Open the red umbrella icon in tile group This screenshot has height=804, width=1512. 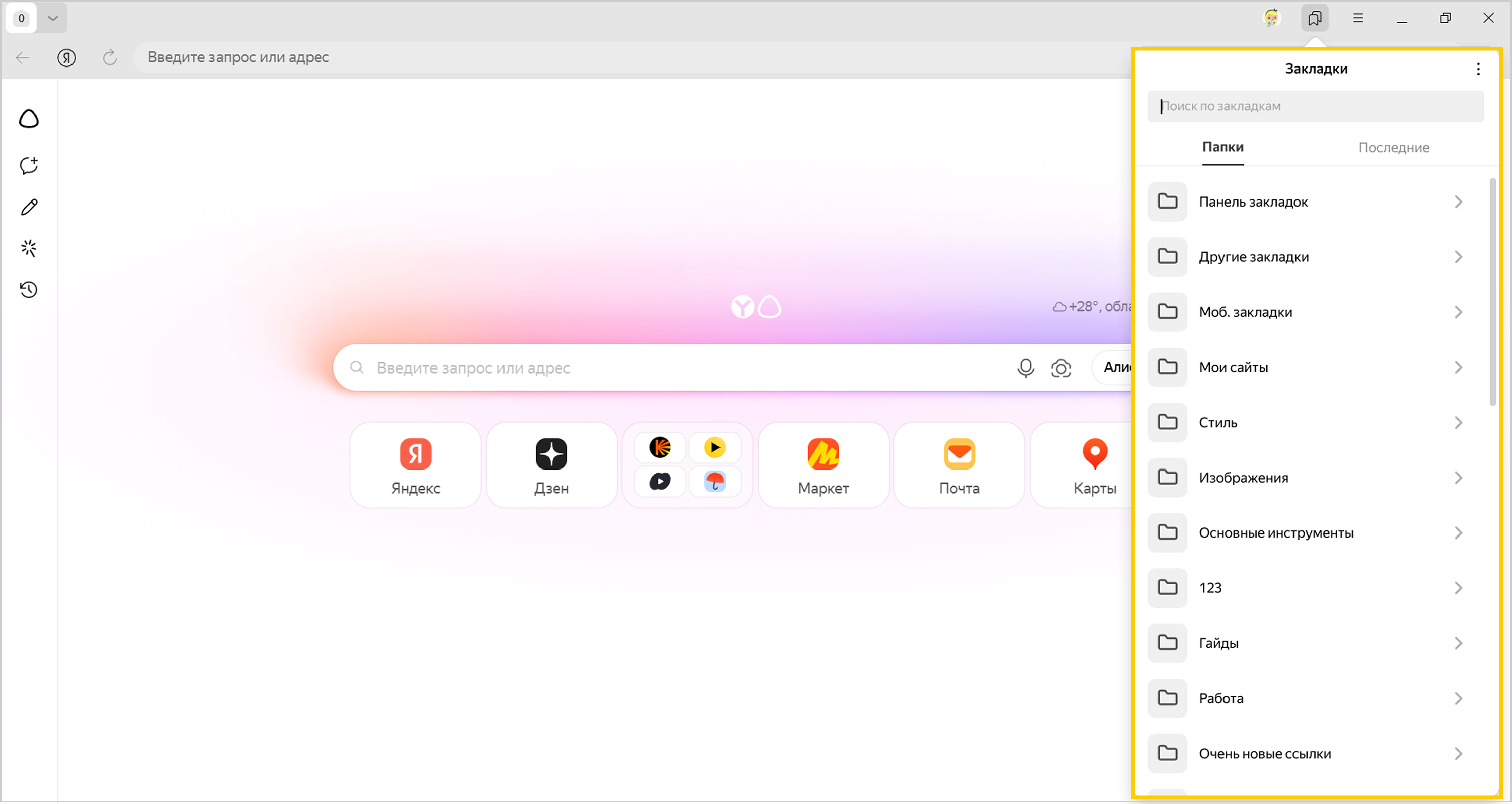(x=714, y=482)
